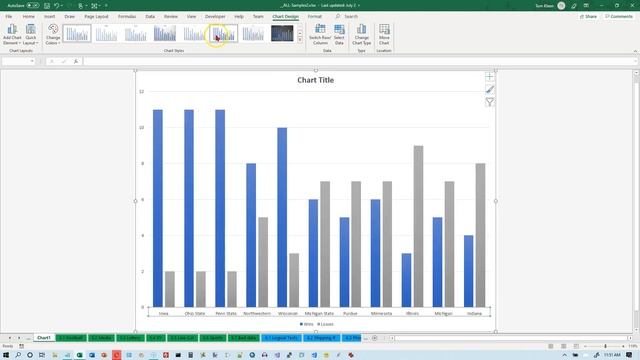The width and height of the screenshot is (640, 360).
Task: Collapse the ribbon with the chevron
Action: pos(635,51)
